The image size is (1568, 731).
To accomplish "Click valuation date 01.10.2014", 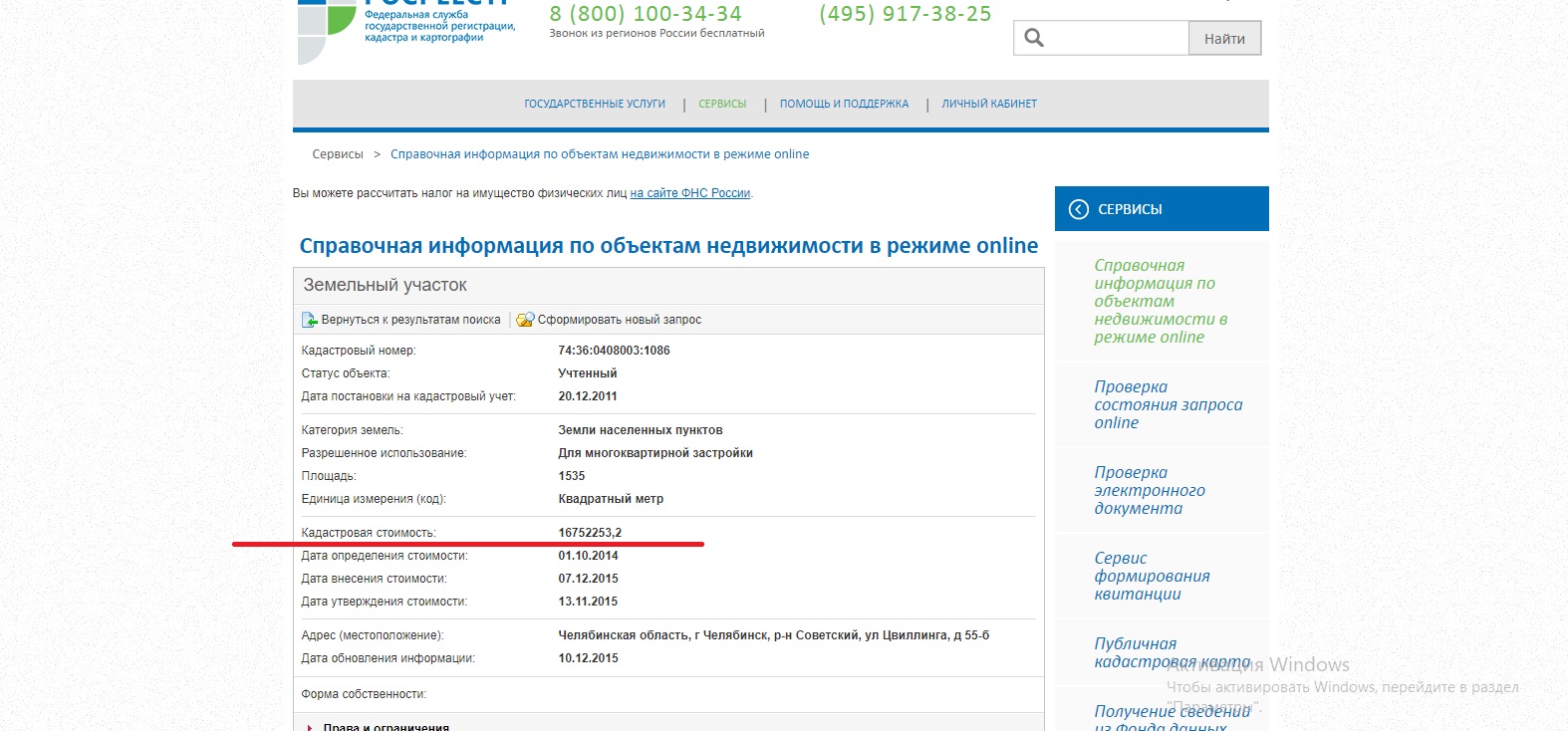I will pos(588,556).
